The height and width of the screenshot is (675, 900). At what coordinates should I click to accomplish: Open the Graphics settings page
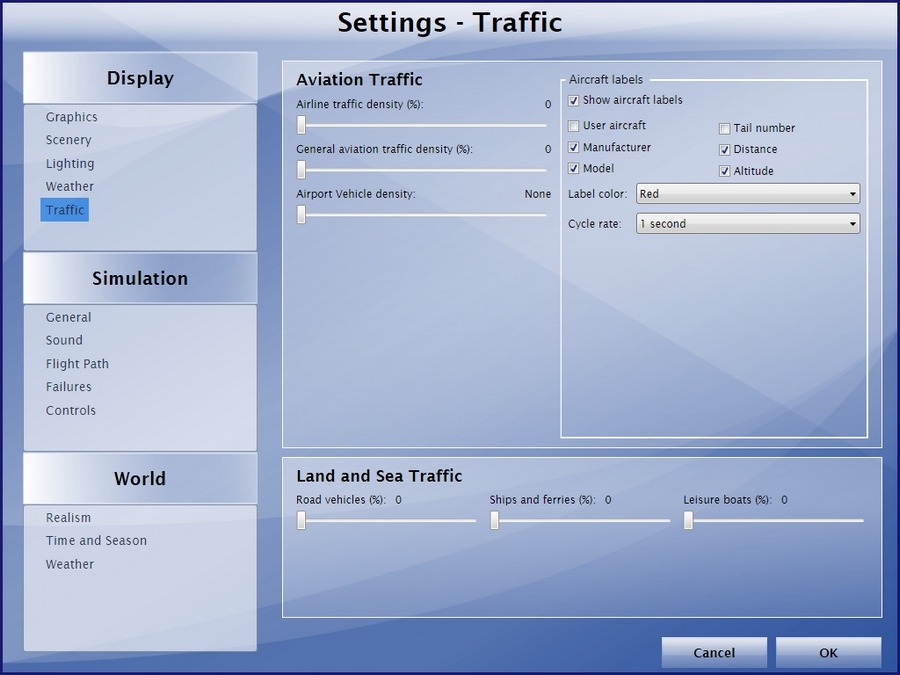(x=72, y=117)
